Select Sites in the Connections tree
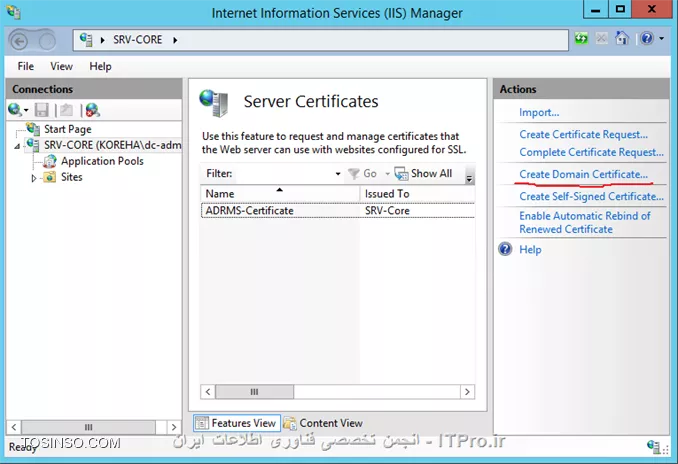The image size is (678, 464). [71, 177]
